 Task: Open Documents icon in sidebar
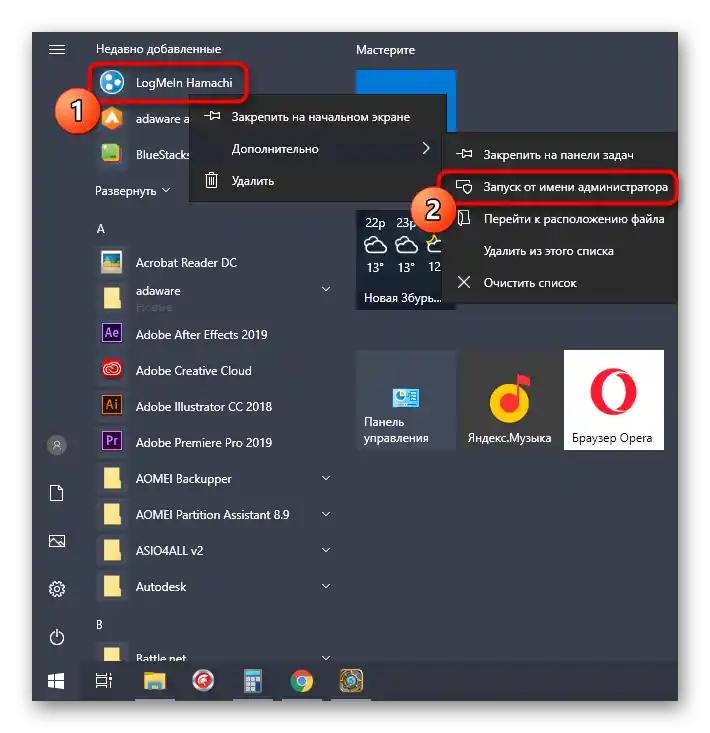tap(57, 493)
